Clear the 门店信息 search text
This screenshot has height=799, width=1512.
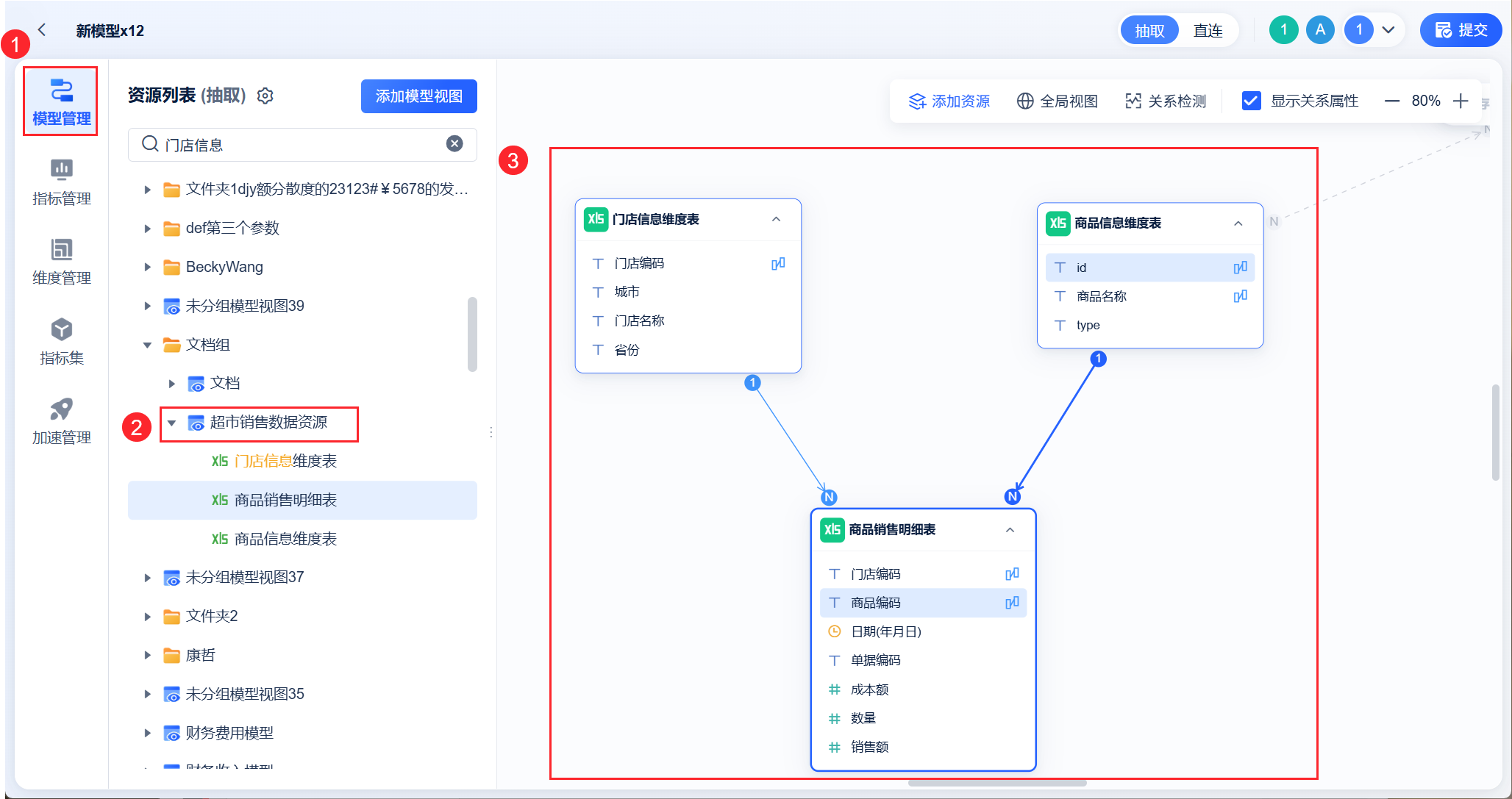pyautogui.click(x=454, y=143)
